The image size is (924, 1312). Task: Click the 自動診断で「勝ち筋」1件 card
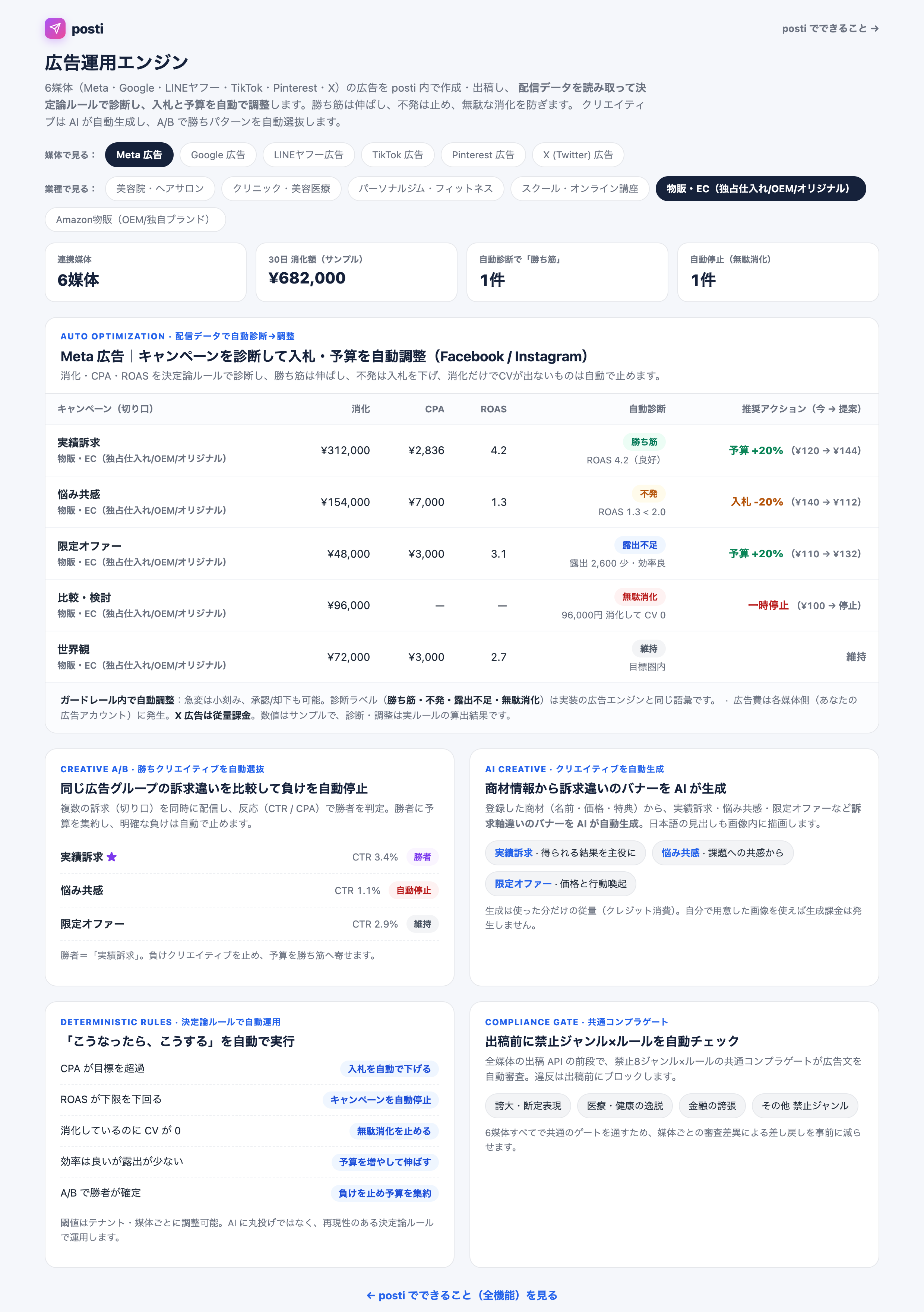tap(567, 272)
